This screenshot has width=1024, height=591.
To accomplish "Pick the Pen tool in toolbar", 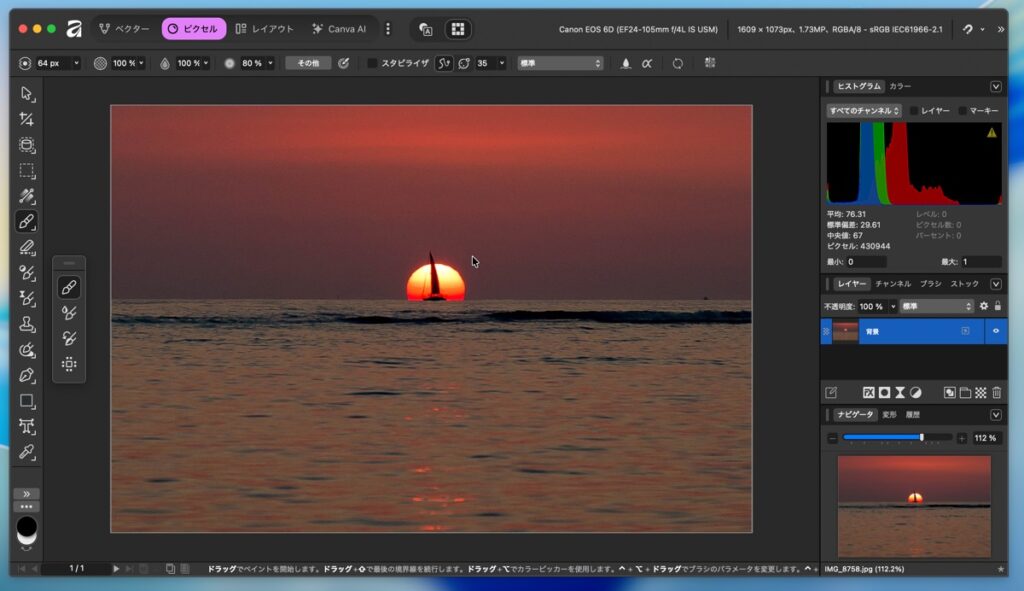I will pyautogui.click(x=27, y=375).
